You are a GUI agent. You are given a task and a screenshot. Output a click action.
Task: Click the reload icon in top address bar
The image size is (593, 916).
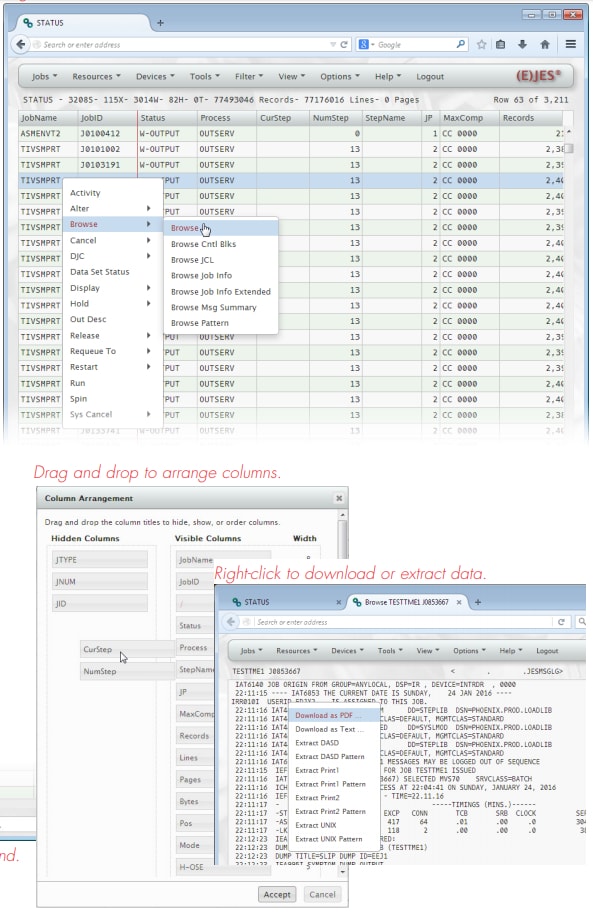click(x=344, y=44)
